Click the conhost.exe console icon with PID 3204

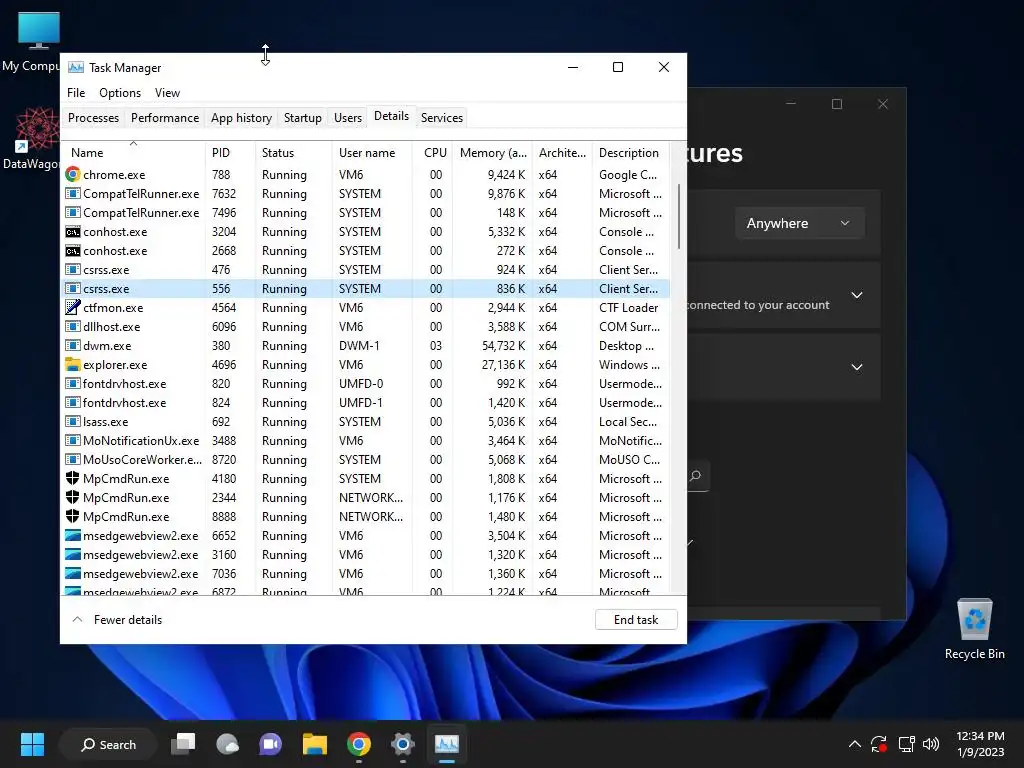pos(72,232)
